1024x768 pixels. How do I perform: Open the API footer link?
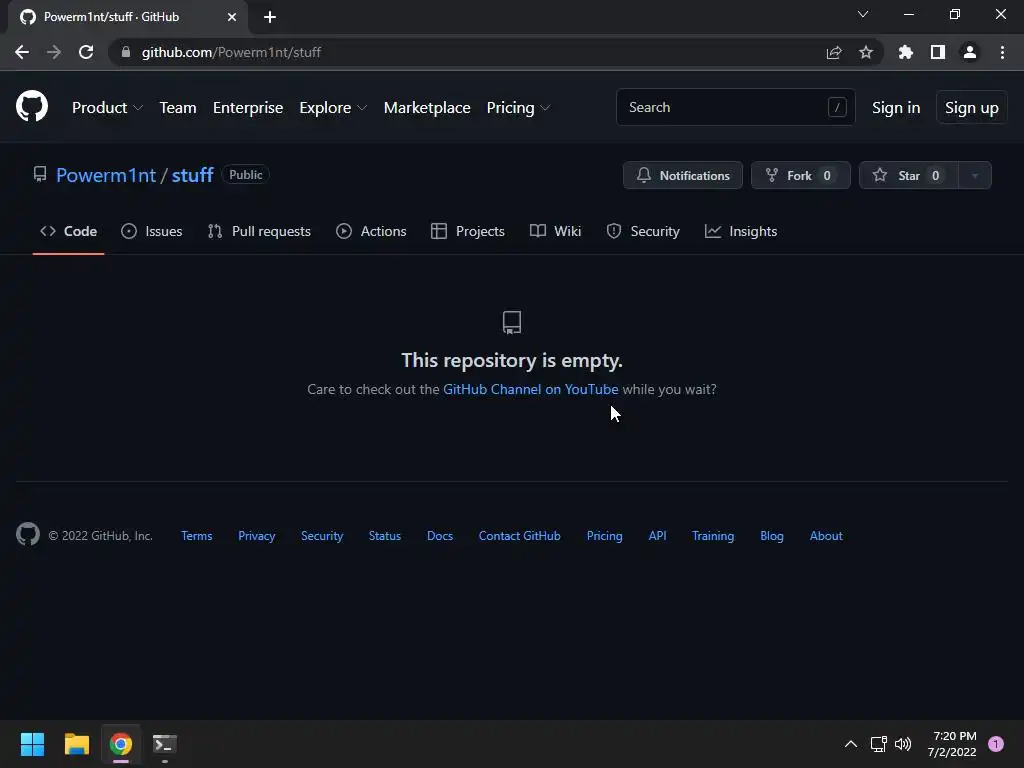coord(657,536)
